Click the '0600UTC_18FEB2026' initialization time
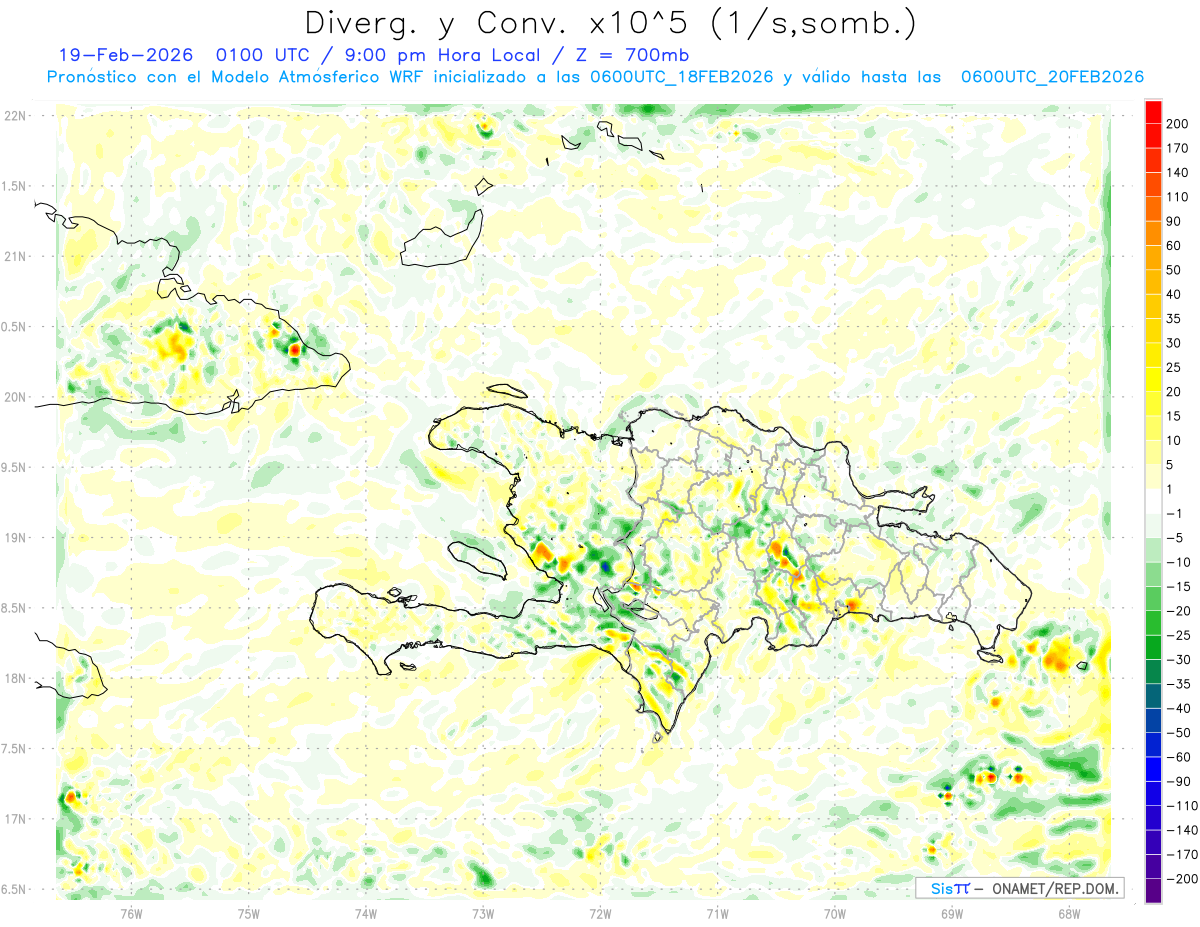The height and width of the screenshot is (927, 1200). [x=682, y=77]
